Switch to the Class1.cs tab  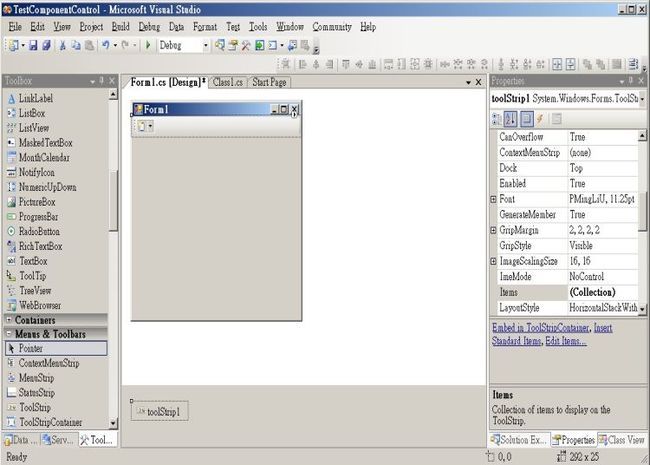click(228, 82)
